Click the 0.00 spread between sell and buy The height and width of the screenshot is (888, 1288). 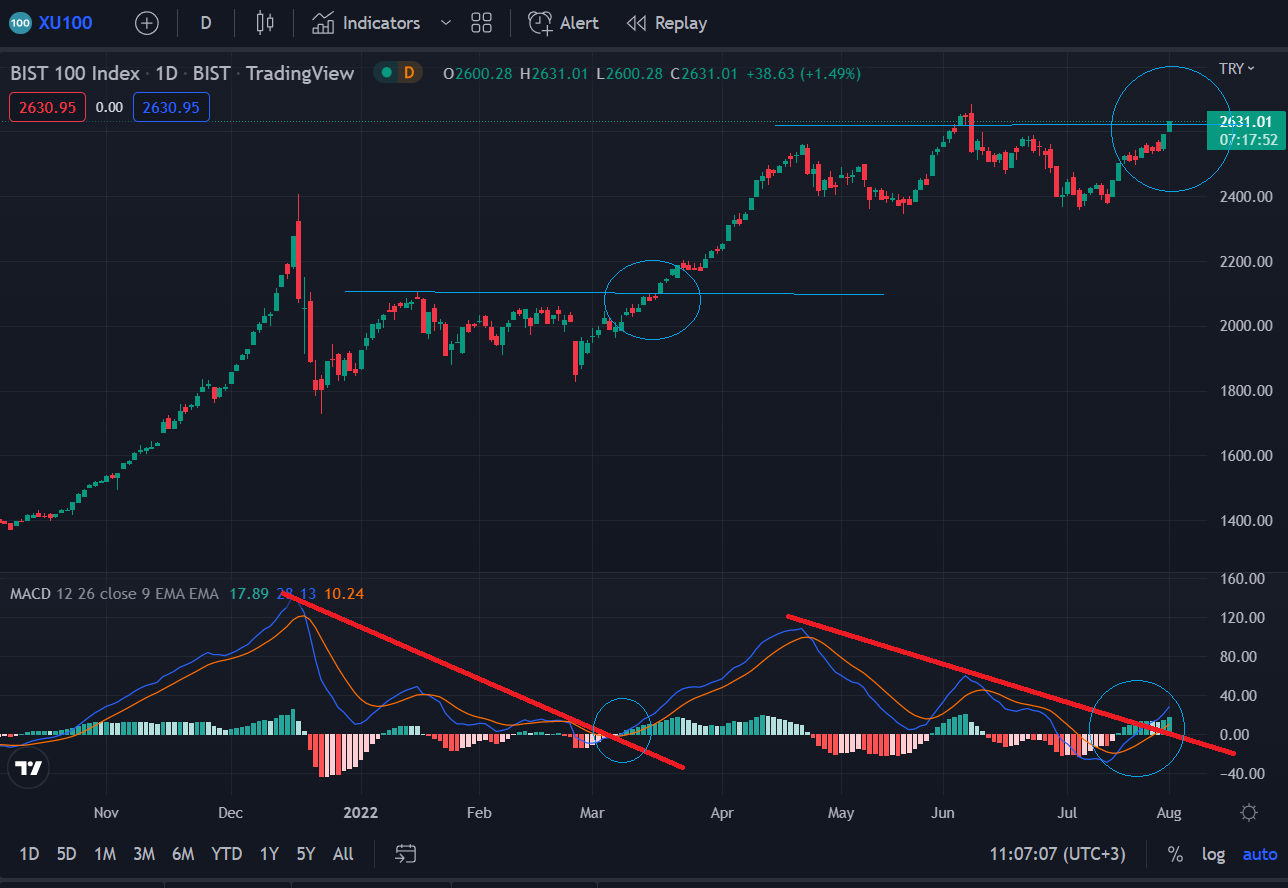pos(109,107)
